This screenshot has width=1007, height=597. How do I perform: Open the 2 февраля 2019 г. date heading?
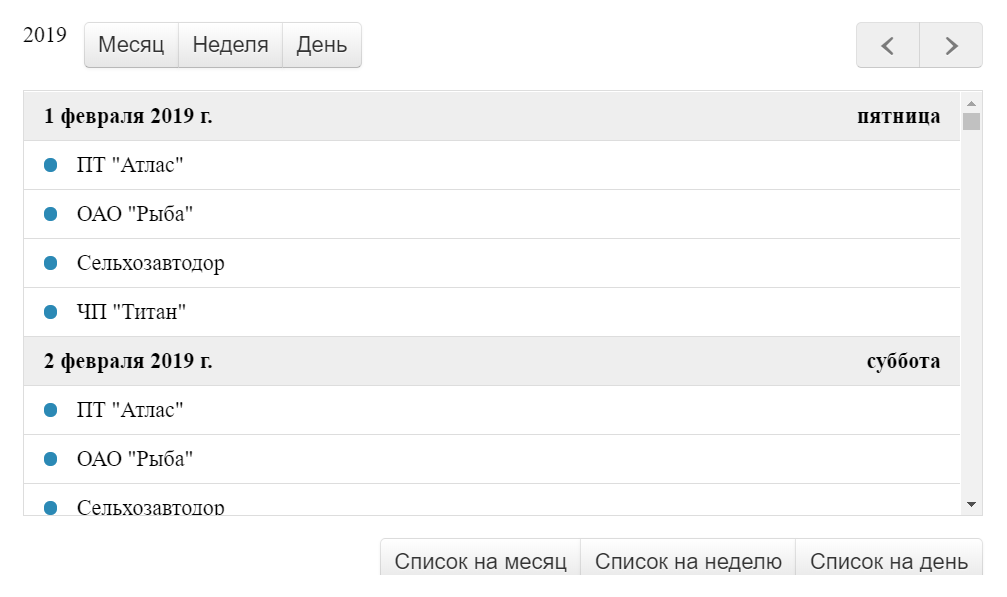pos(128,361)
